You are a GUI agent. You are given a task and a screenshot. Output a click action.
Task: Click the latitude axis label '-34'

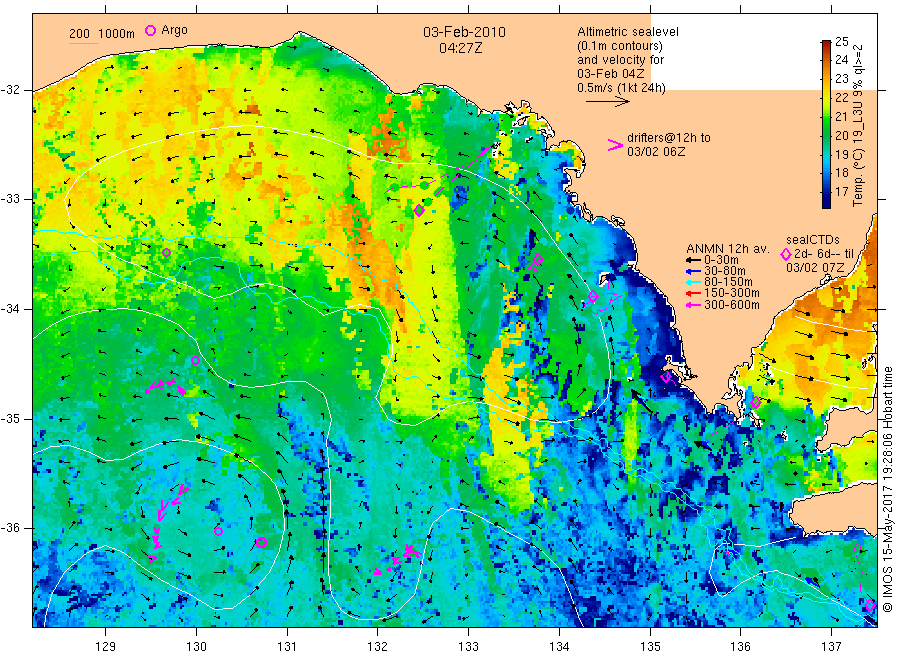(11, 309)
